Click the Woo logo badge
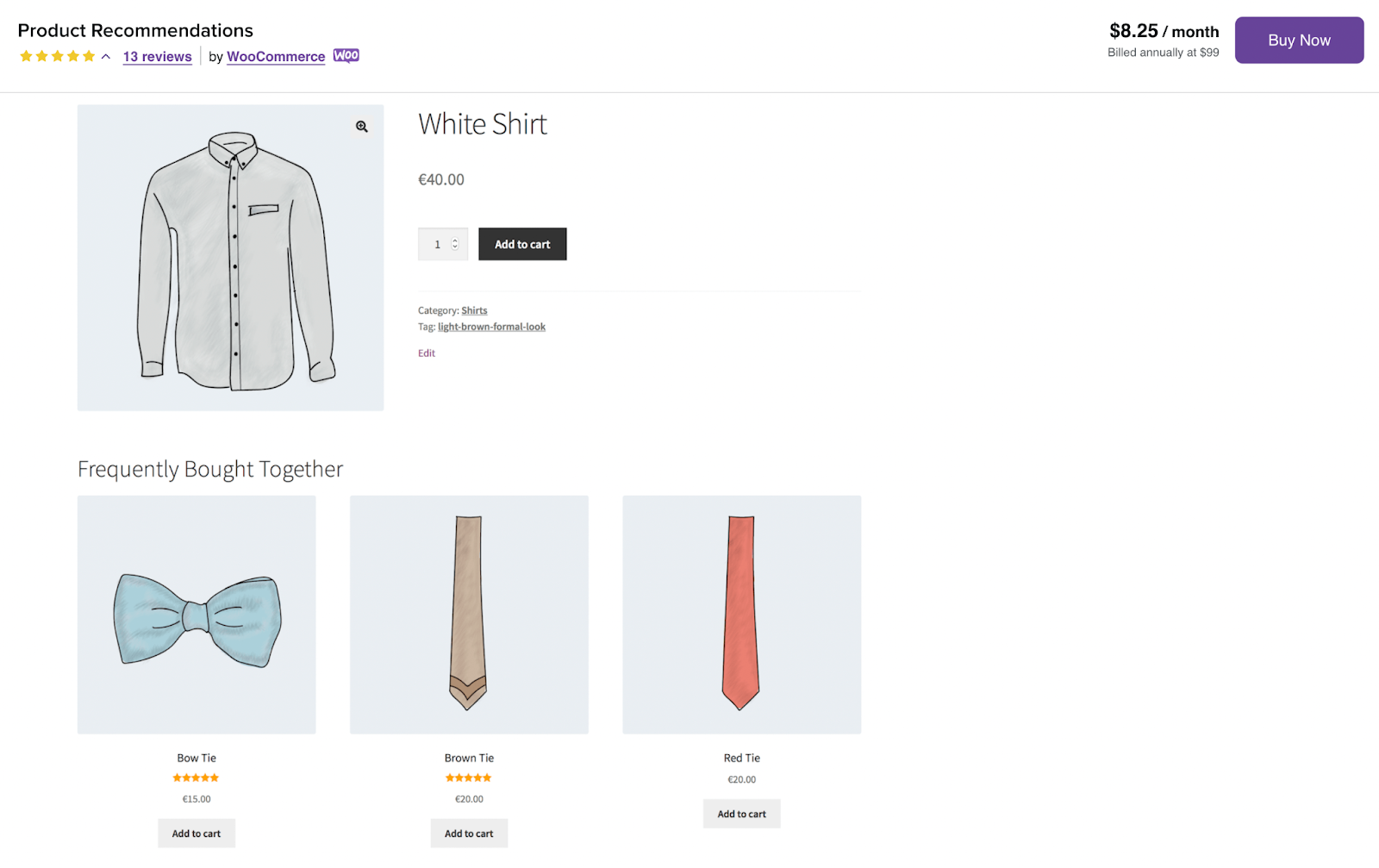This screenshot has width=1379, height=868. point(346,56)
